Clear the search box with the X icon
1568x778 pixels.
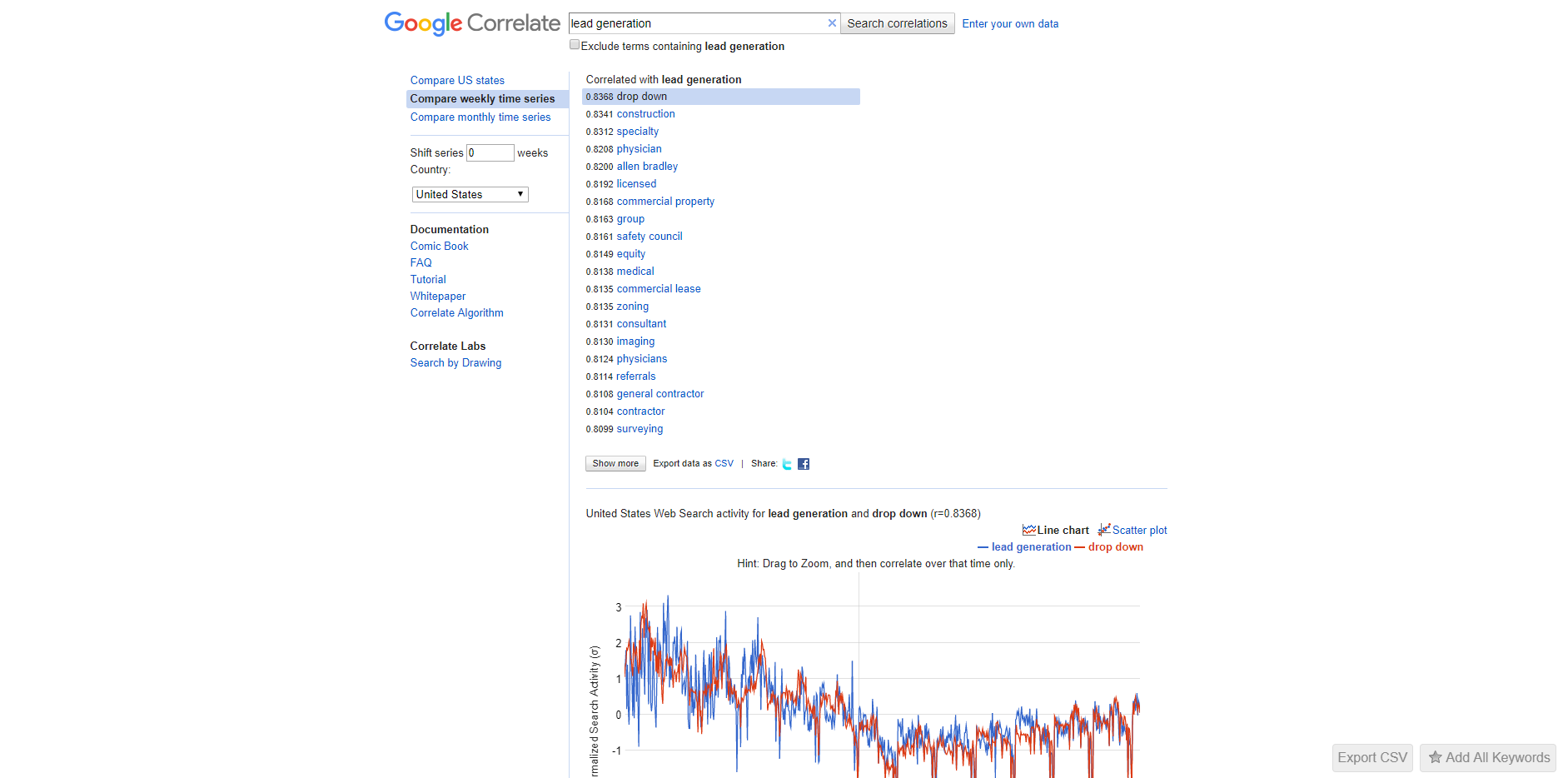(832, 23)
